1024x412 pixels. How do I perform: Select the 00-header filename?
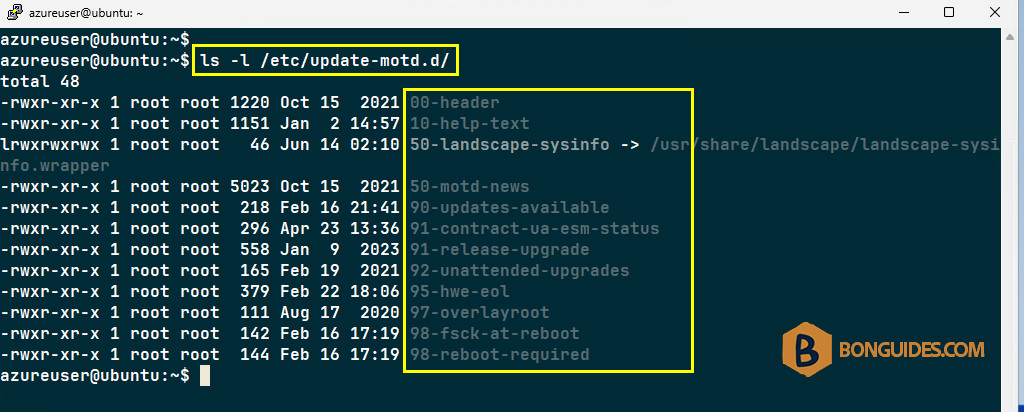[x=455, y=103]
